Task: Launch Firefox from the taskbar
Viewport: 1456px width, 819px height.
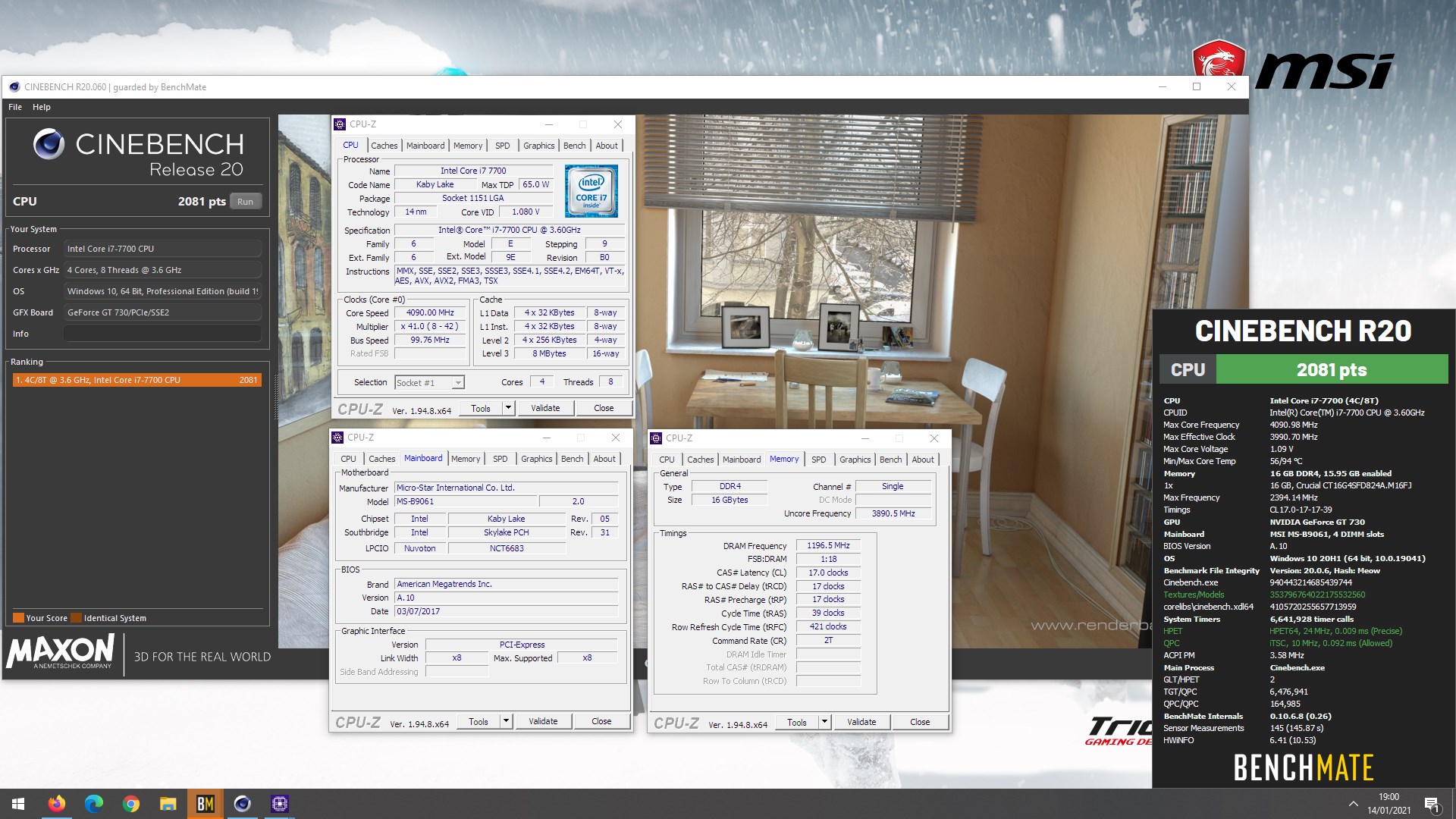Action: (x=56, y=803)
